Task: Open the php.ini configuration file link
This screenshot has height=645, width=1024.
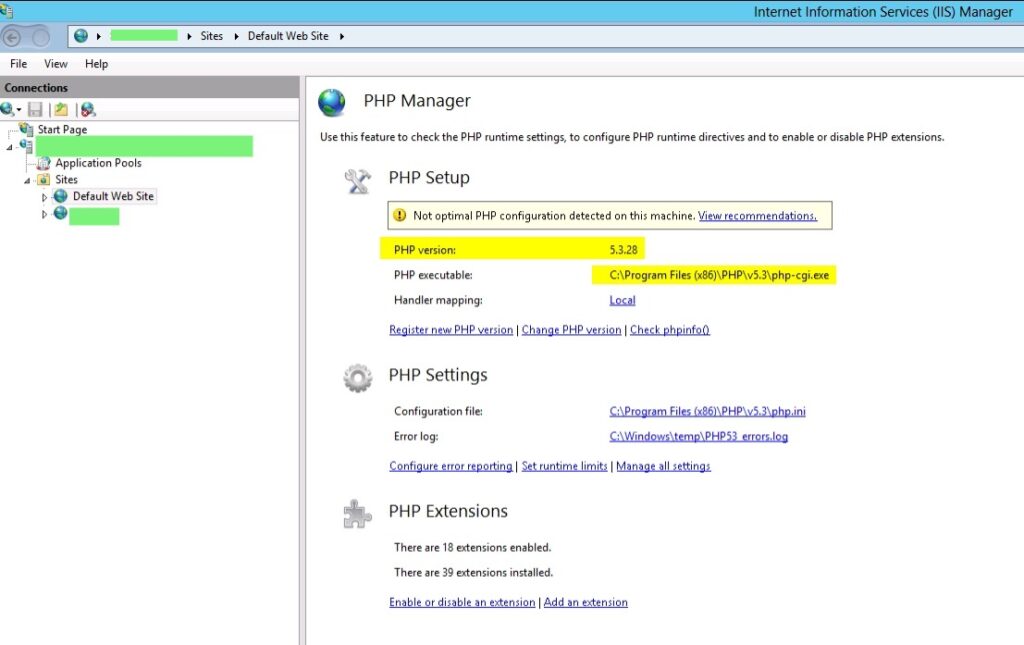Action: pyautogui.click(x=707, y=411)
